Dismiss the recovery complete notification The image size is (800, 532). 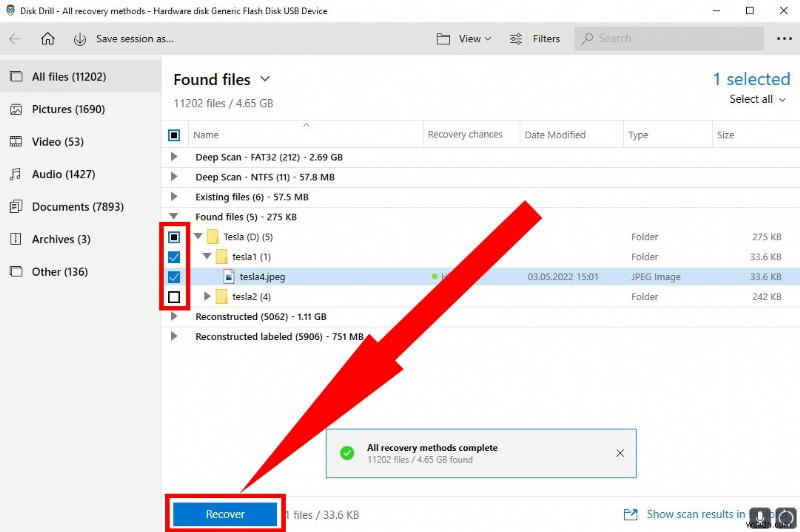(620, 453)
